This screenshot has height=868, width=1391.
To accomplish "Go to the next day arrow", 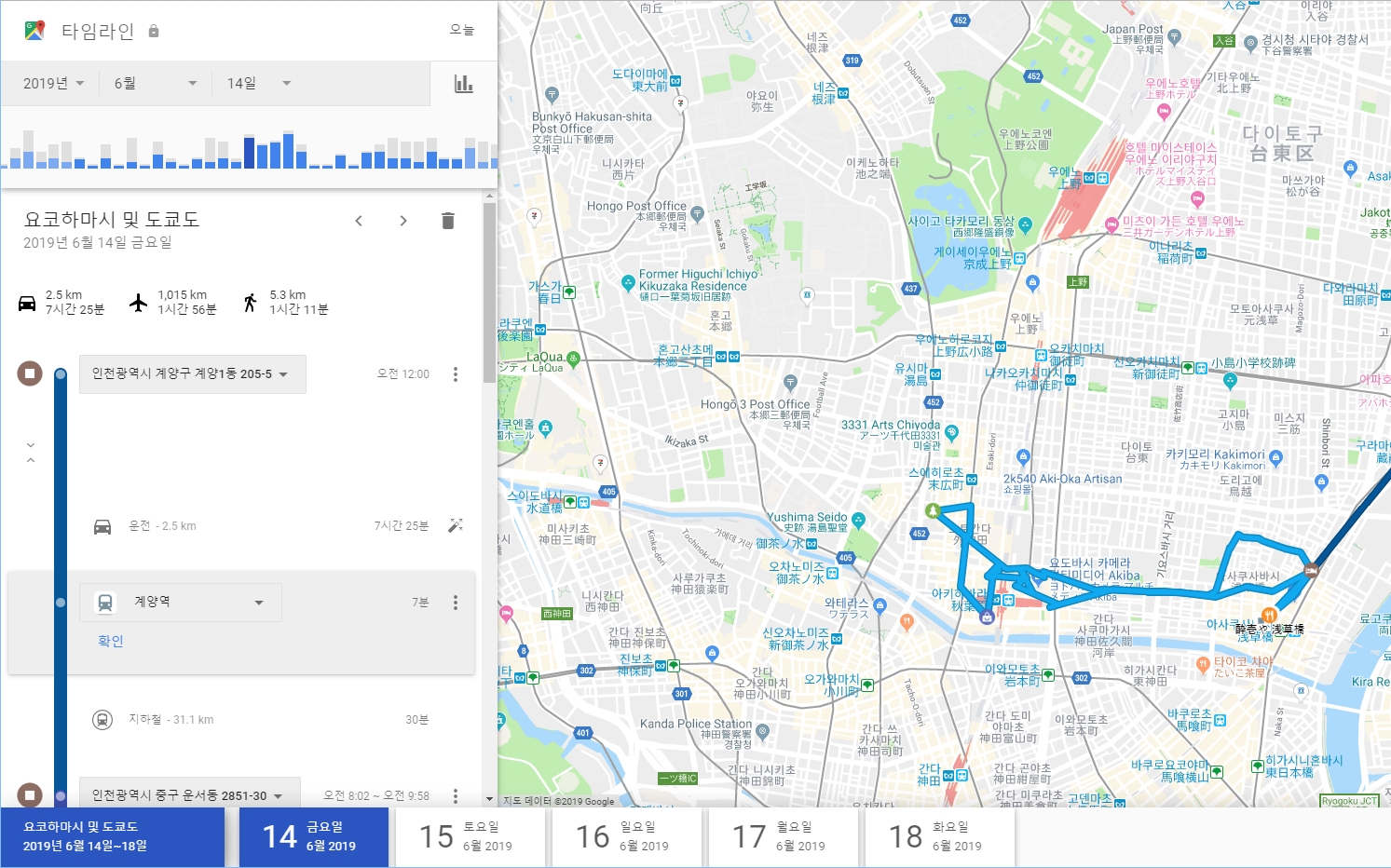I will pos(402,221).
